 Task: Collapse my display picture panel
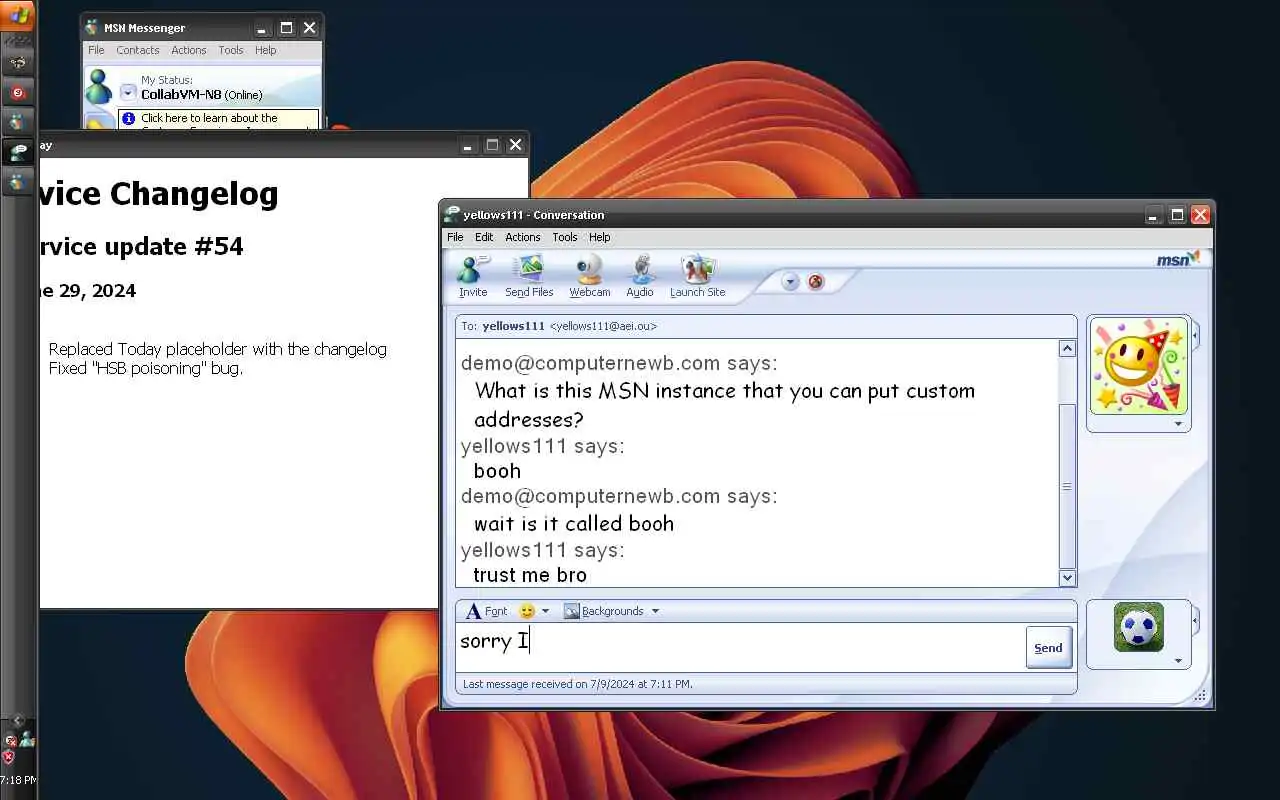1195,620
